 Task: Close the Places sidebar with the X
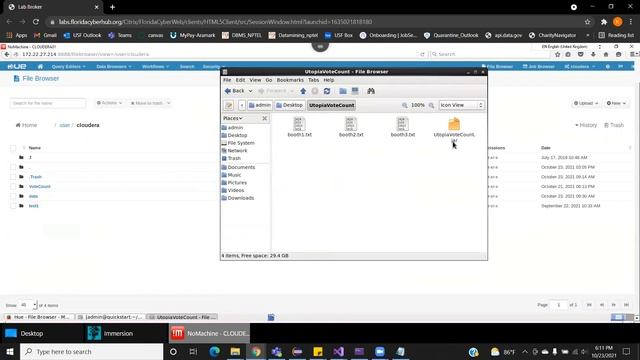(264, 118)
